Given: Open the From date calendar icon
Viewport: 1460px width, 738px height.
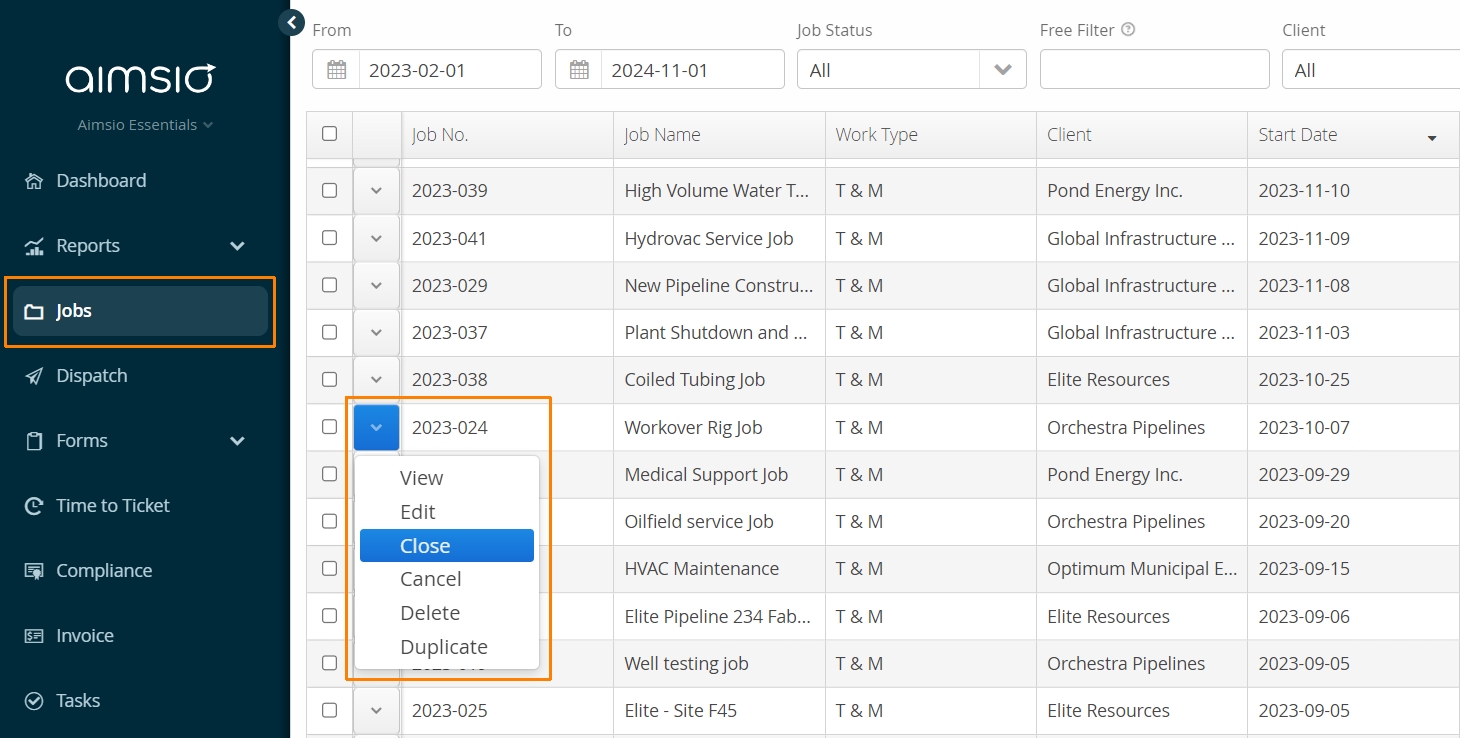Looking at the screenshot, I should pos(336,70).
